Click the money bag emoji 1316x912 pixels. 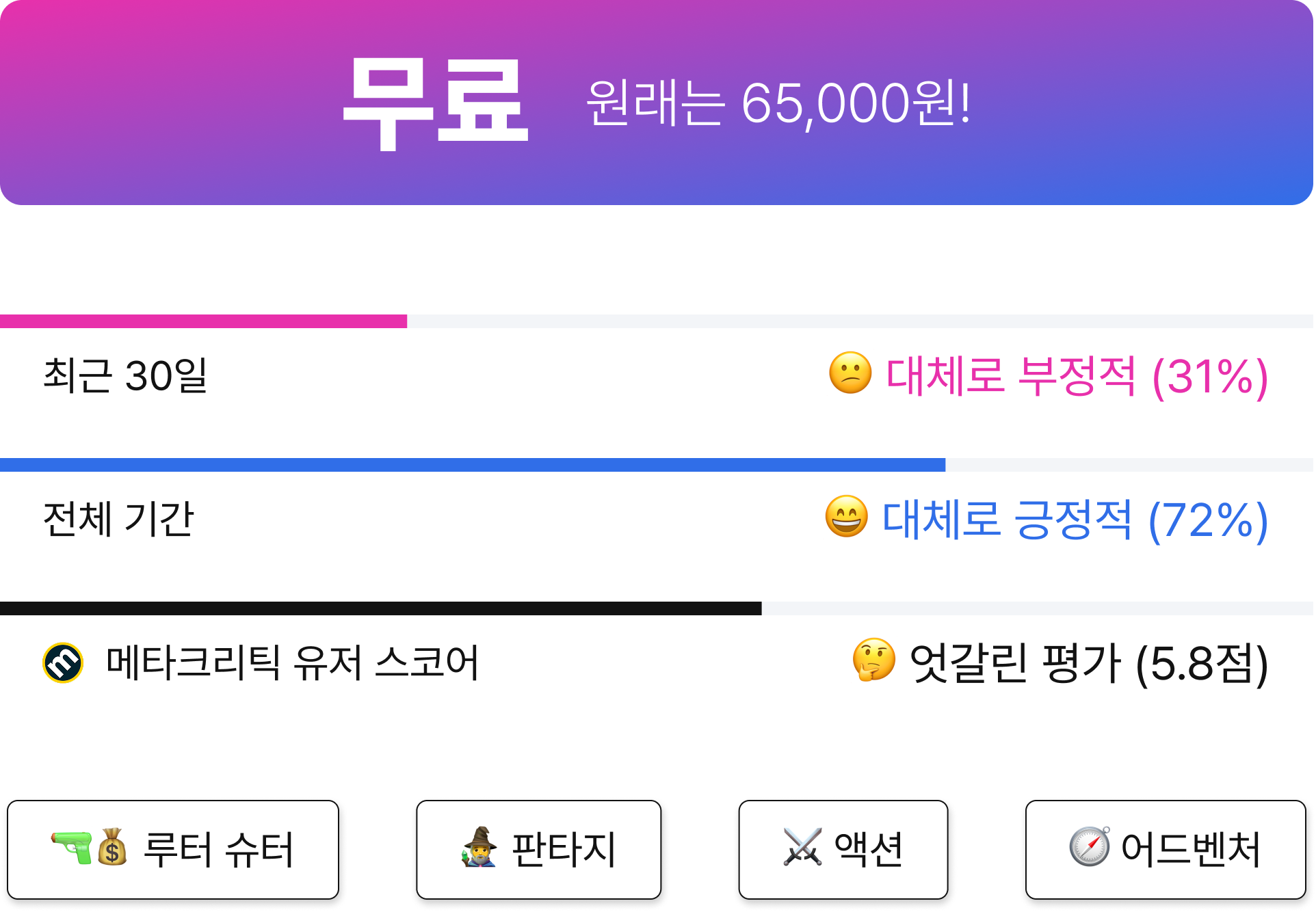(x=112, y=847)
